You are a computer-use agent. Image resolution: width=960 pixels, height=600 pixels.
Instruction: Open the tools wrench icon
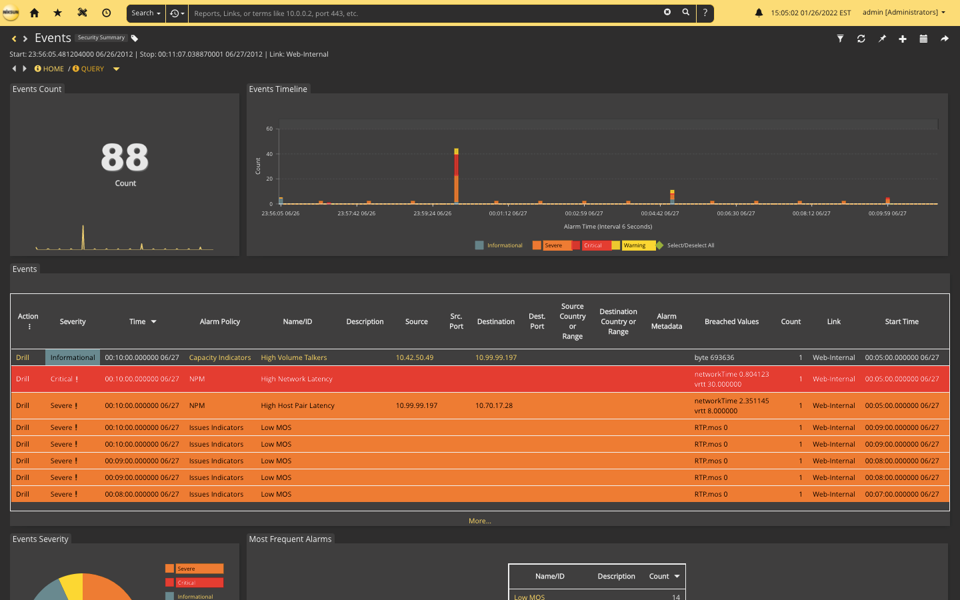pyautogui.click(x=82, y=13)
